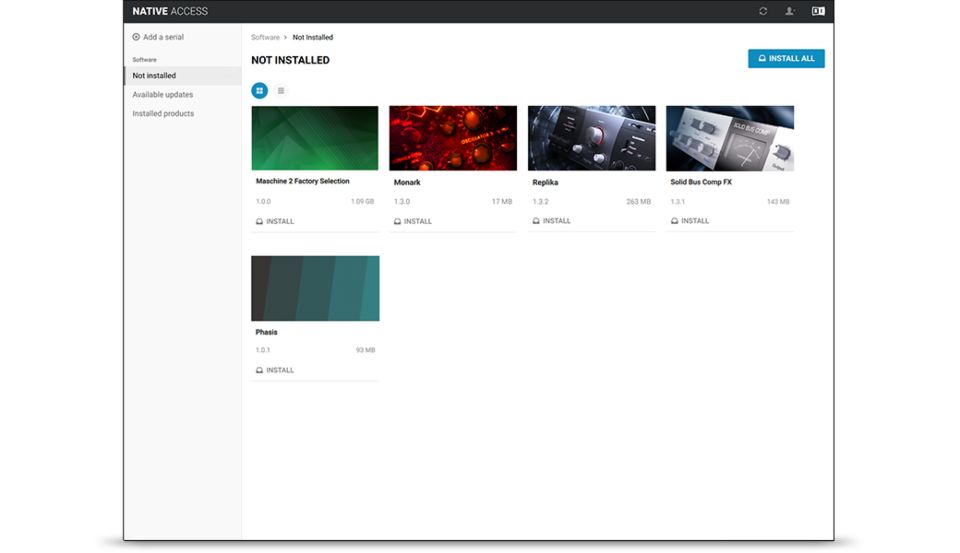Image resolution: width=960 pixels, height=553 pixels.
Task: Open the Not installed sidebar tab
Action: point(154,76)
